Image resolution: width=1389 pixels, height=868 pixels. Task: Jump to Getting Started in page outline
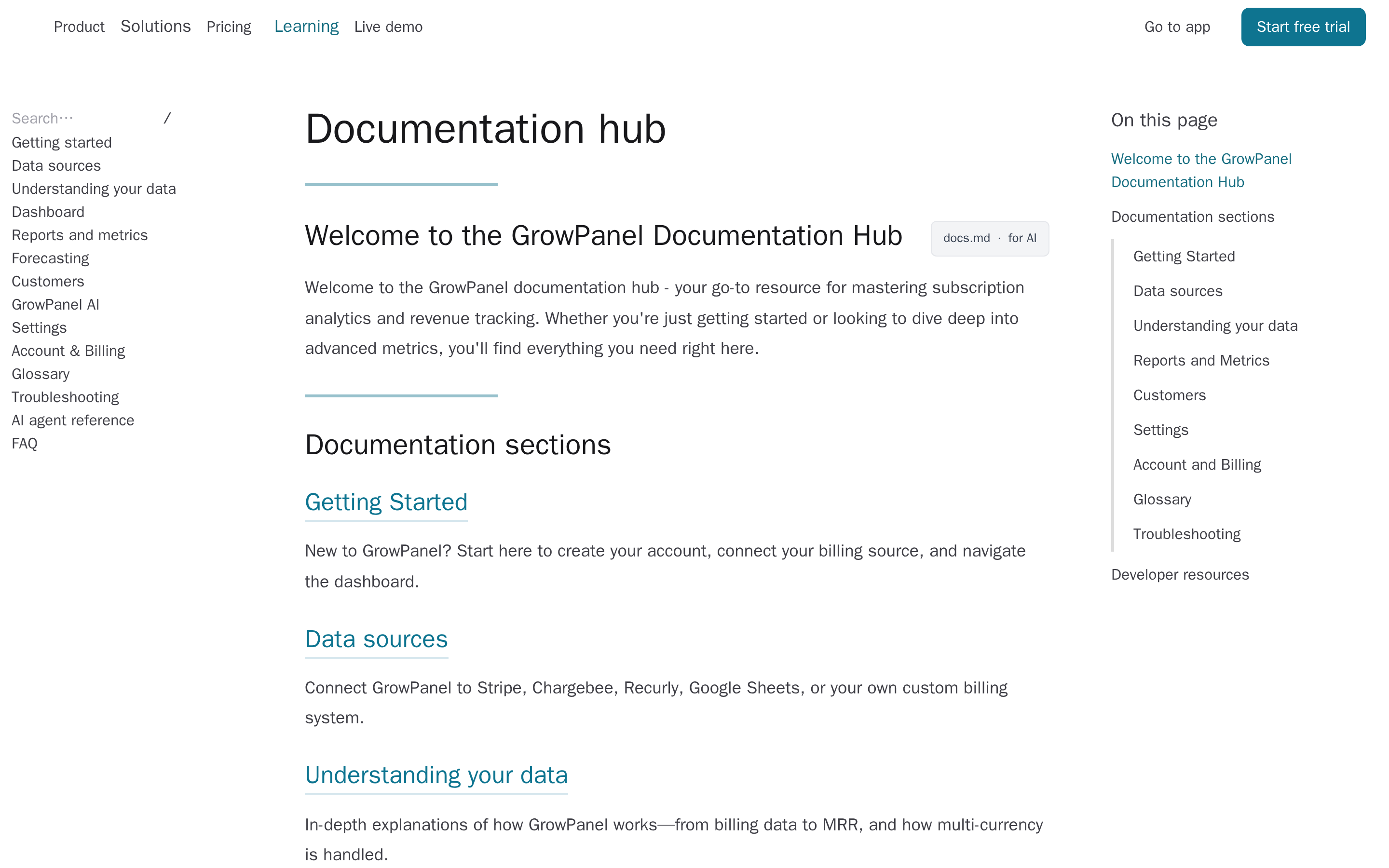point(1184,257)
